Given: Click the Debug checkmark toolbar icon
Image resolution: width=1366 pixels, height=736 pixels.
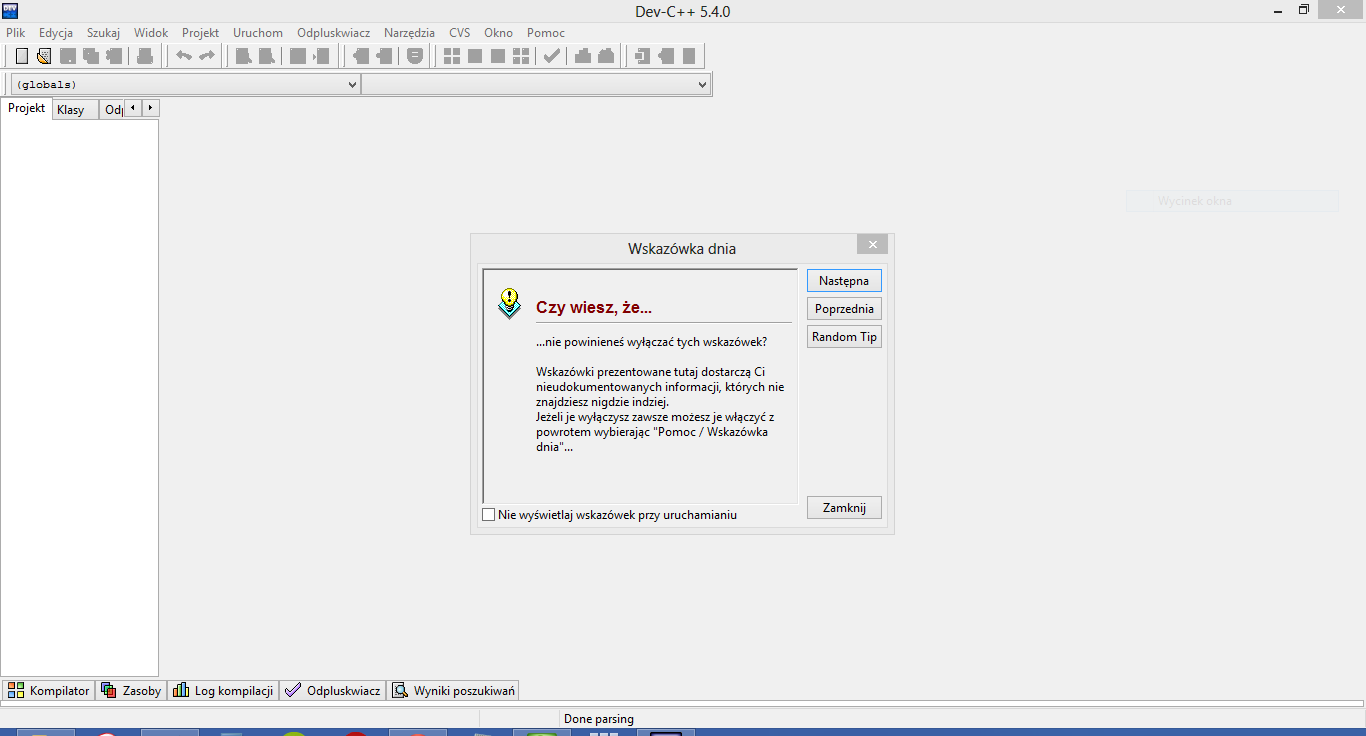Looking at the screenshot, I should click(551, 56).
